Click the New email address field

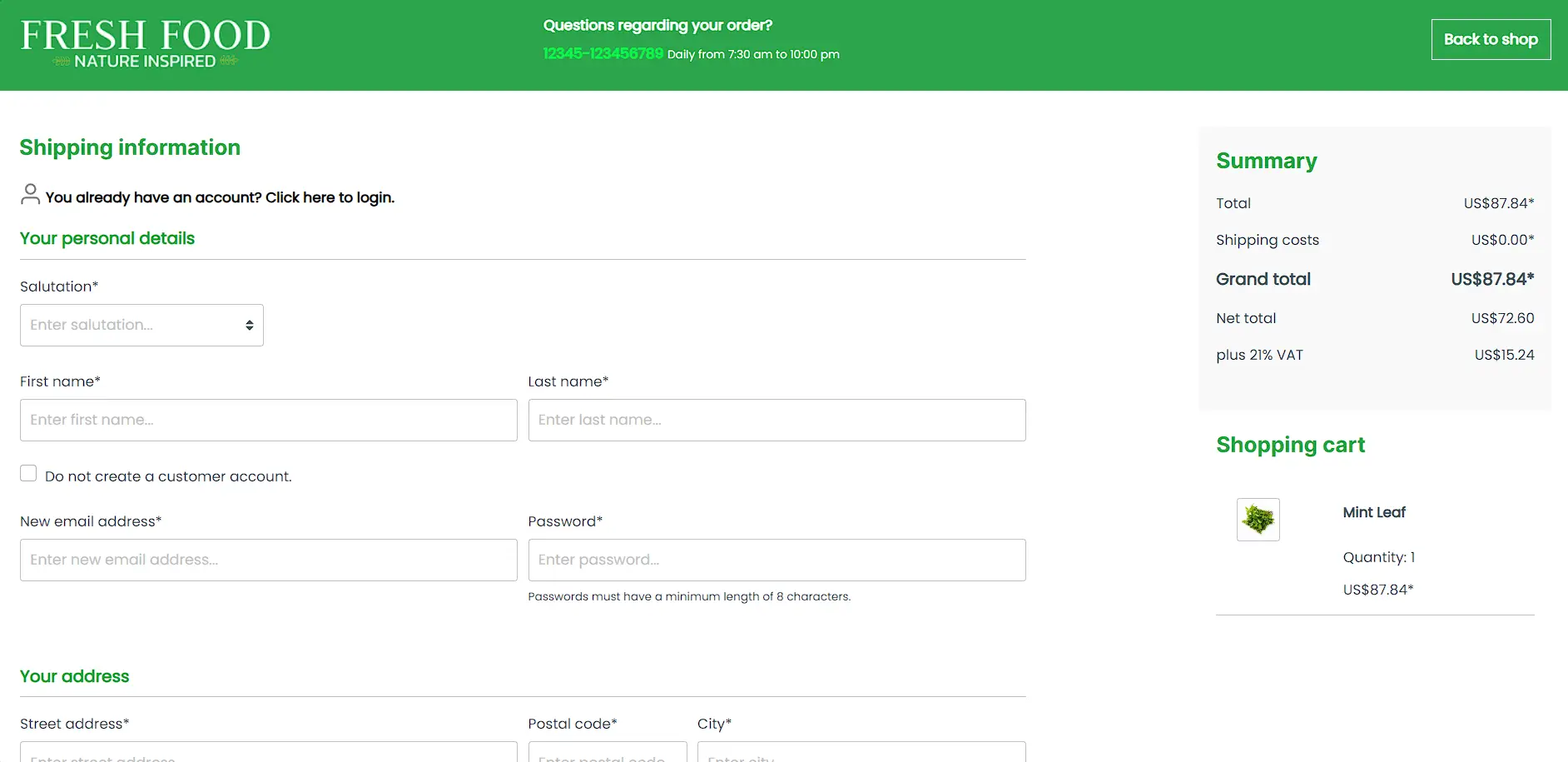coord(268,560)
